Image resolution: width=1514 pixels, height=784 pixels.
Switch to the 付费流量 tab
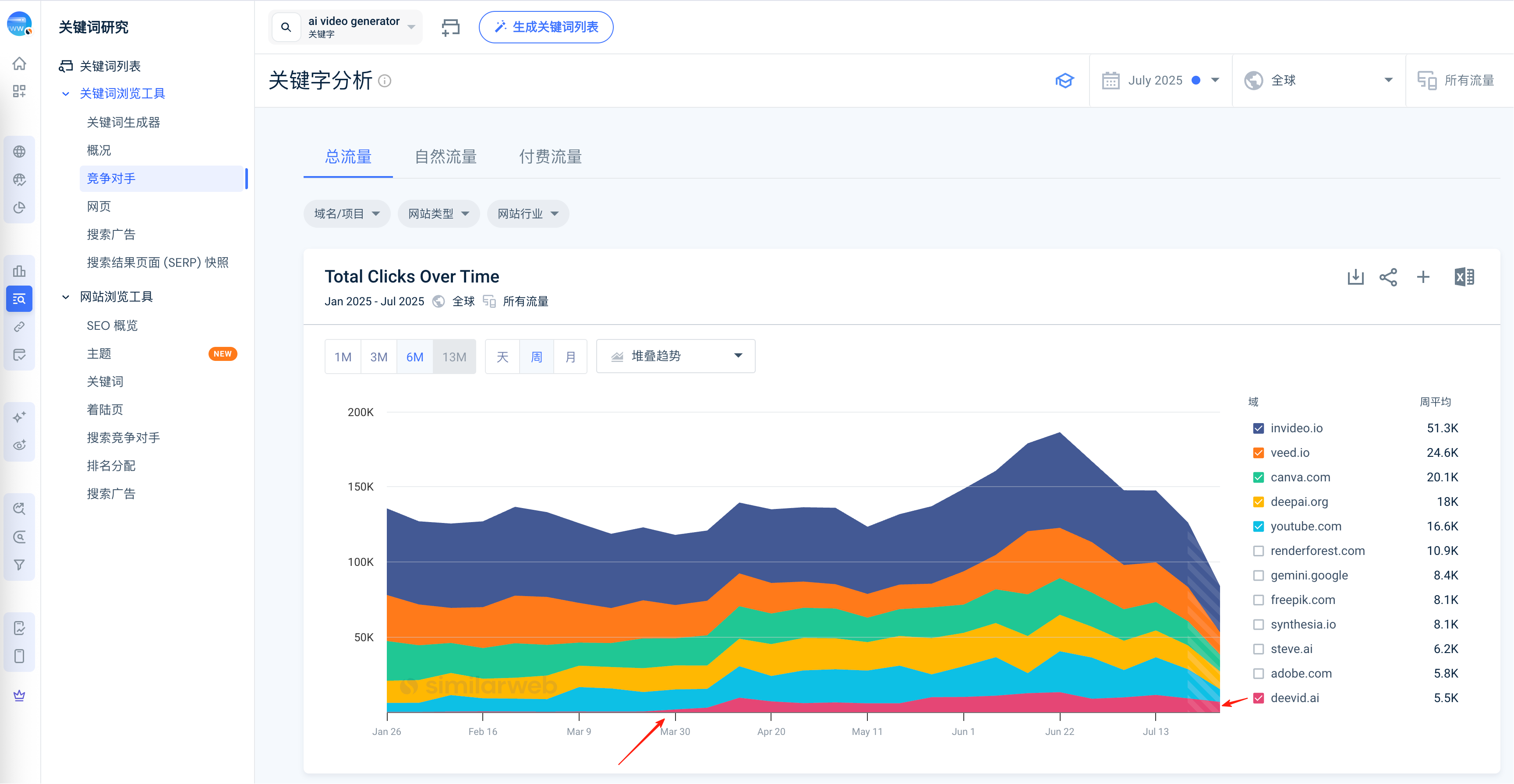[x=550, y=157]
